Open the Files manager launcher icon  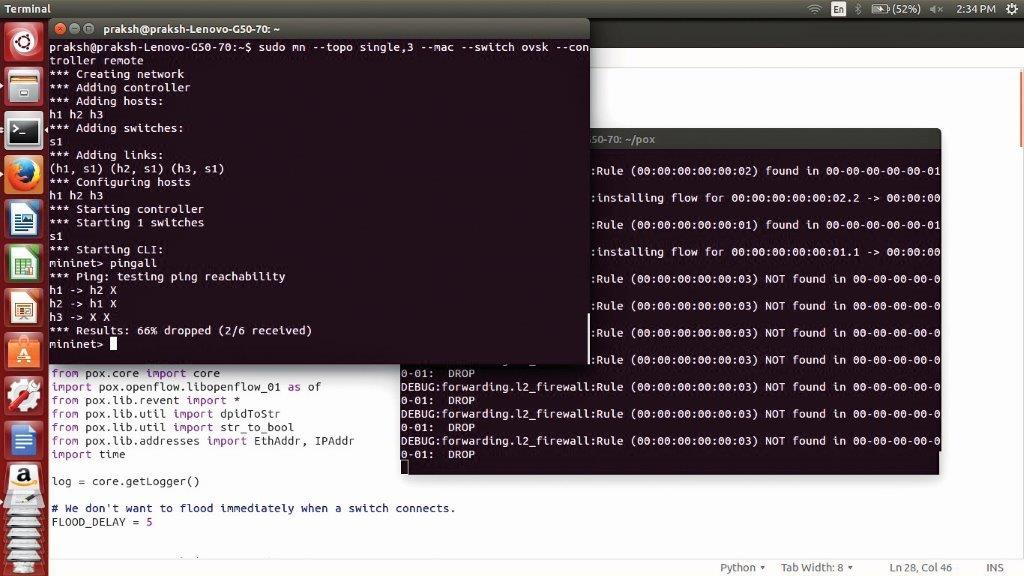click(x=24, y=86)
